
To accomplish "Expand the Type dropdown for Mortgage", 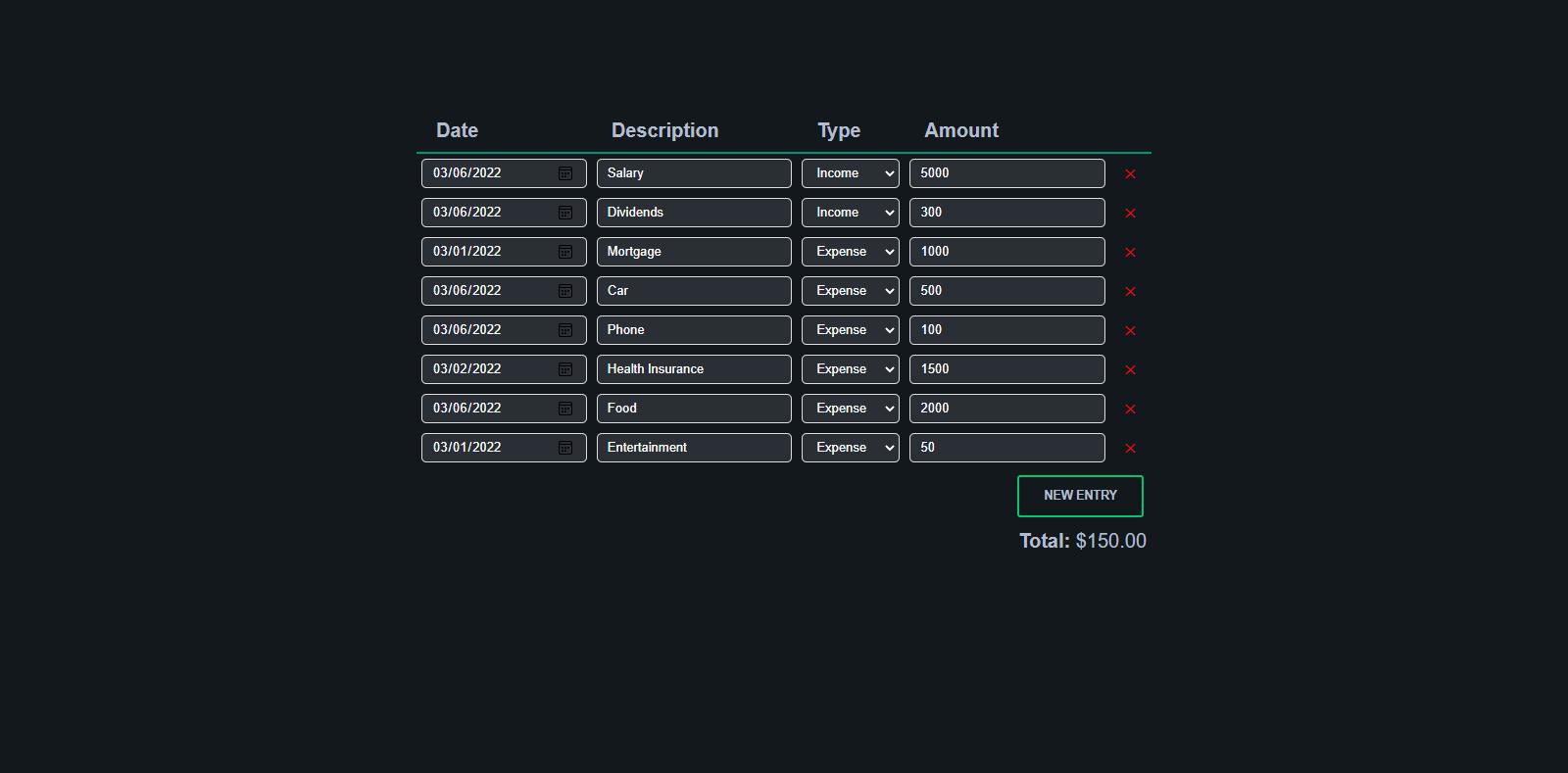I will point(850,252).
